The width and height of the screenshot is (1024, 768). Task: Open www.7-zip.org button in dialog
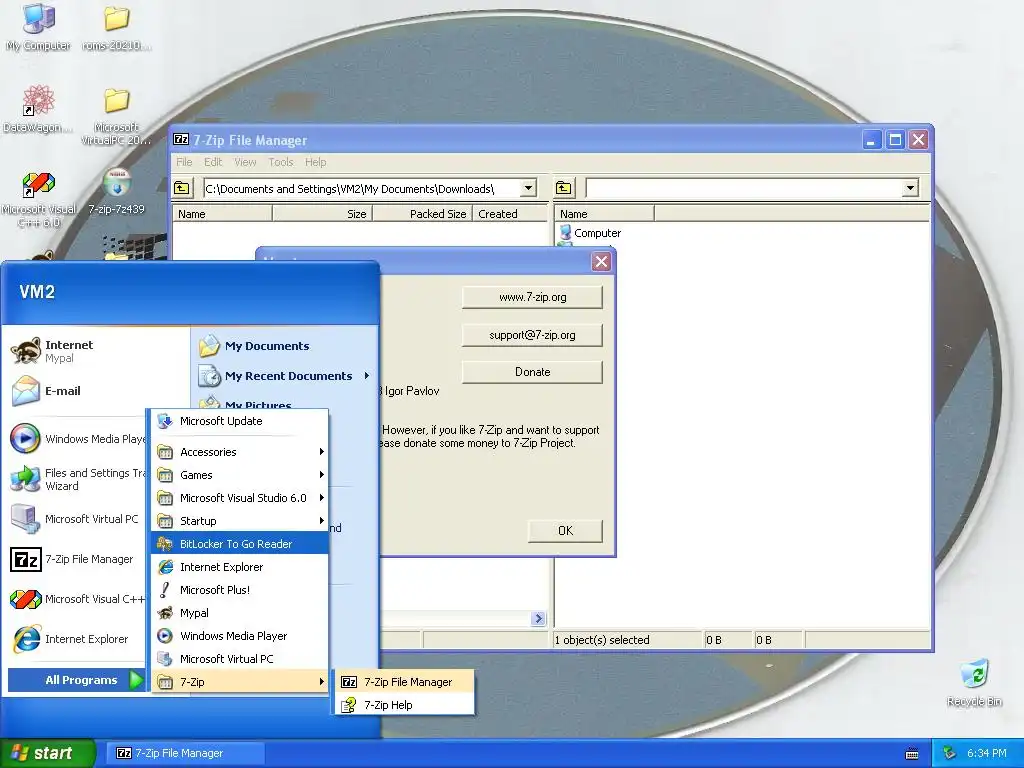pyautogui.click(x=532, y=297)
